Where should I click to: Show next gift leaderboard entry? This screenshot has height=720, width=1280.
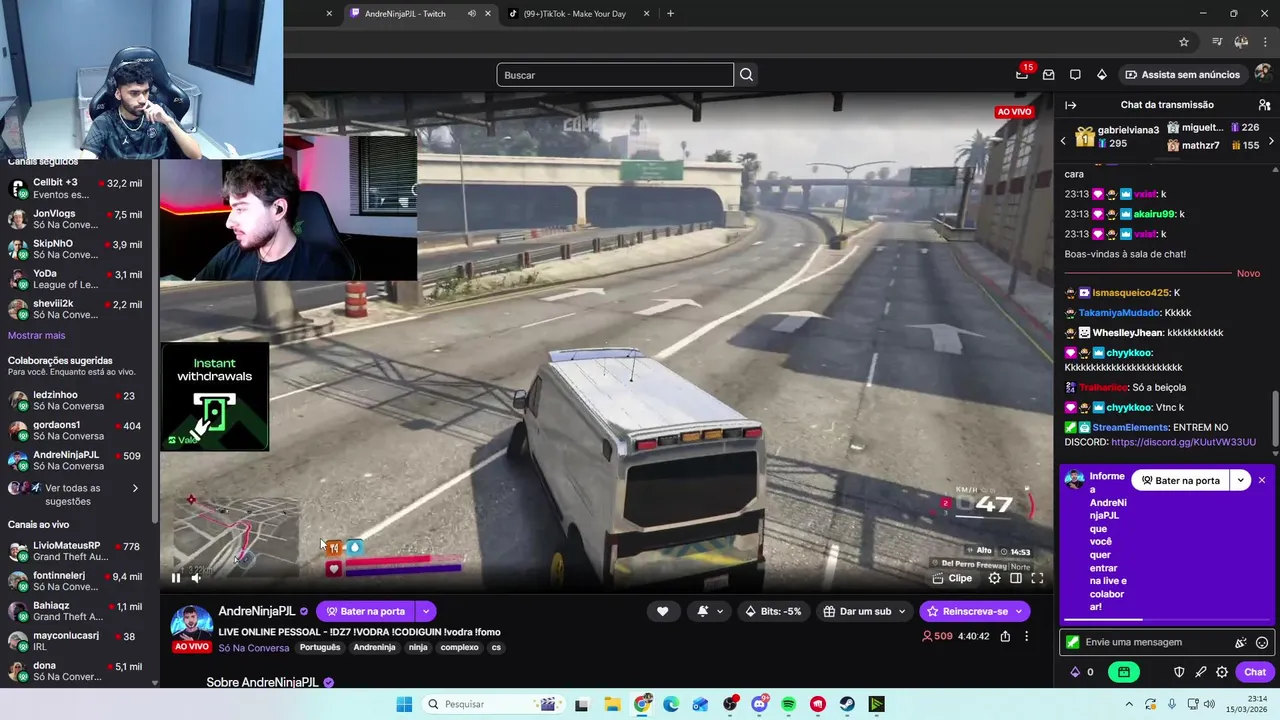pos(1271,141)
